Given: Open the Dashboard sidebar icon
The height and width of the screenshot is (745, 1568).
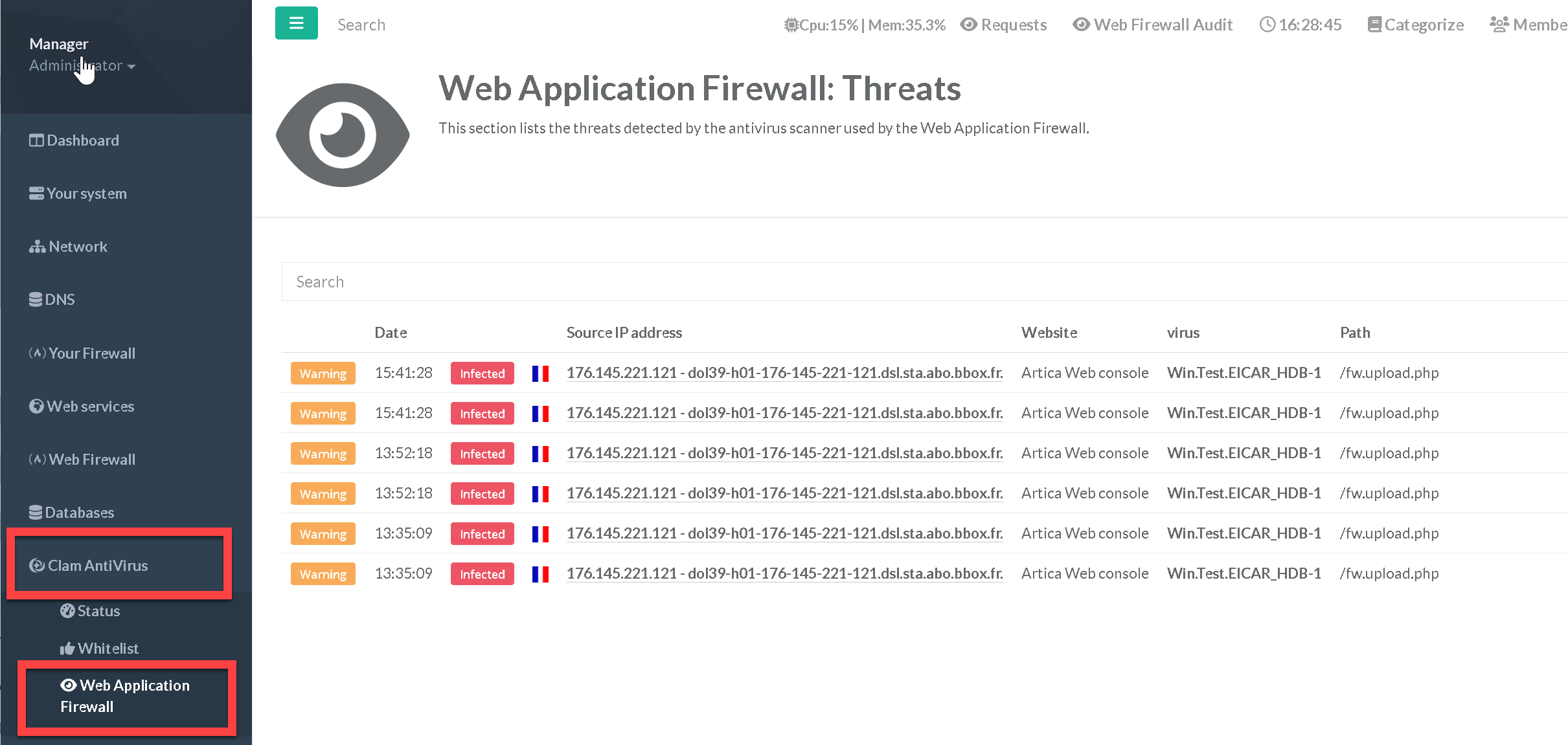Looking at the screenshot, I should (x=36, y=140).
